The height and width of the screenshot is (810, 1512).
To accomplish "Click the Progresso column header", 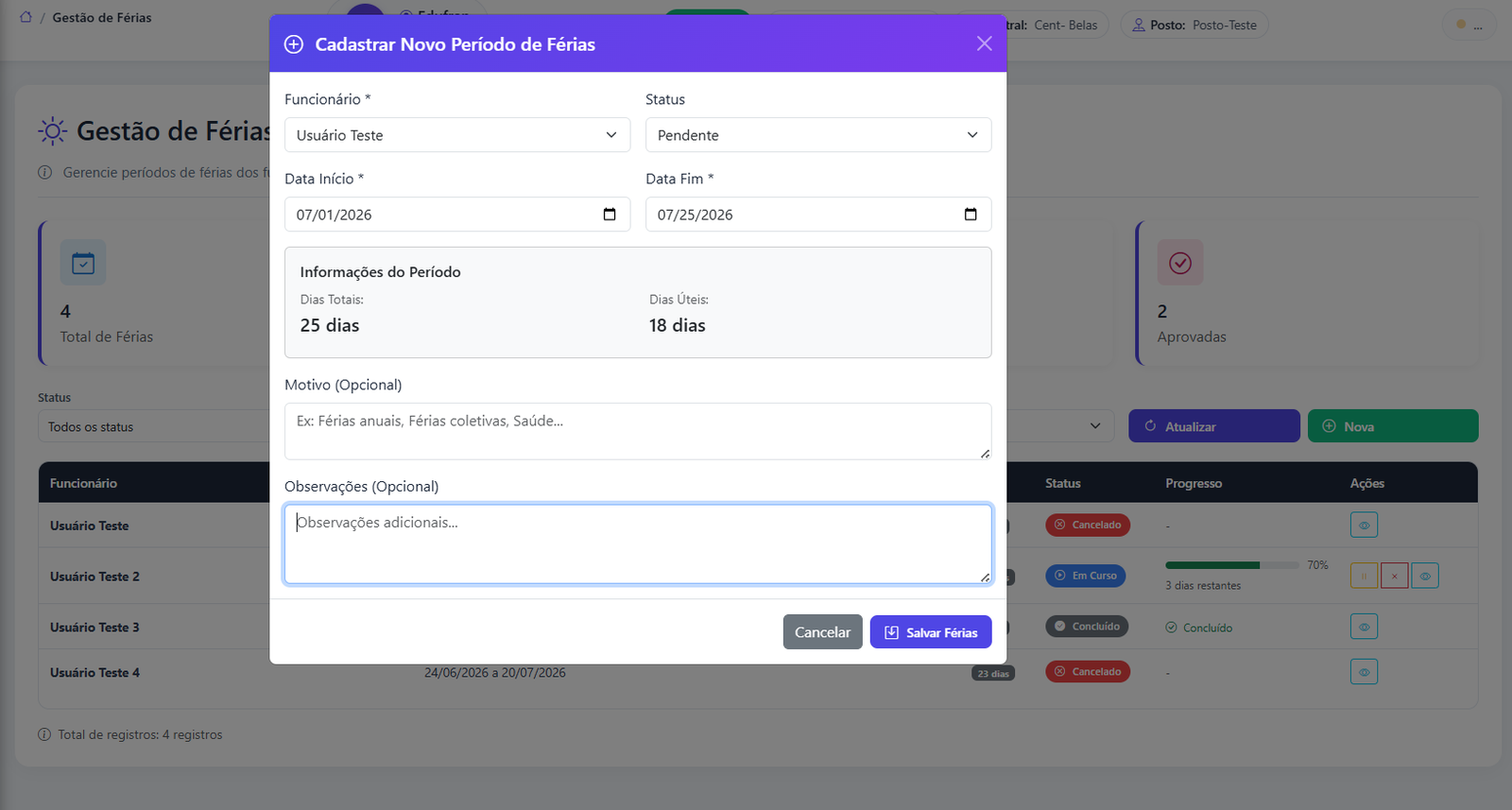I will tap(1194, 483).
